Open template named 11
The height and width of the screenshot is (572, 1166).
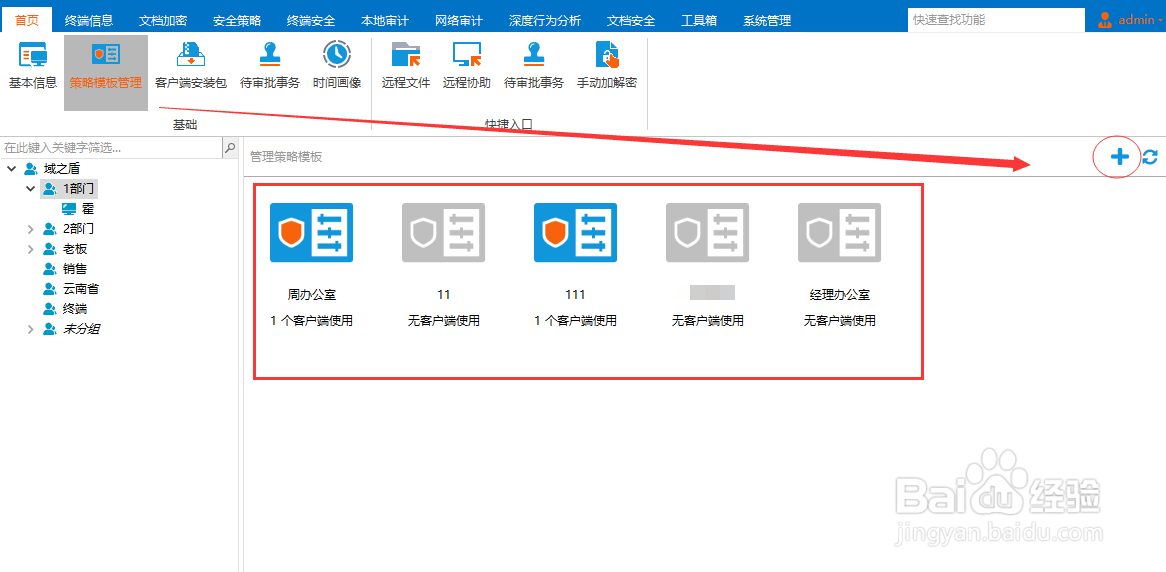click(x=443, y=233)
